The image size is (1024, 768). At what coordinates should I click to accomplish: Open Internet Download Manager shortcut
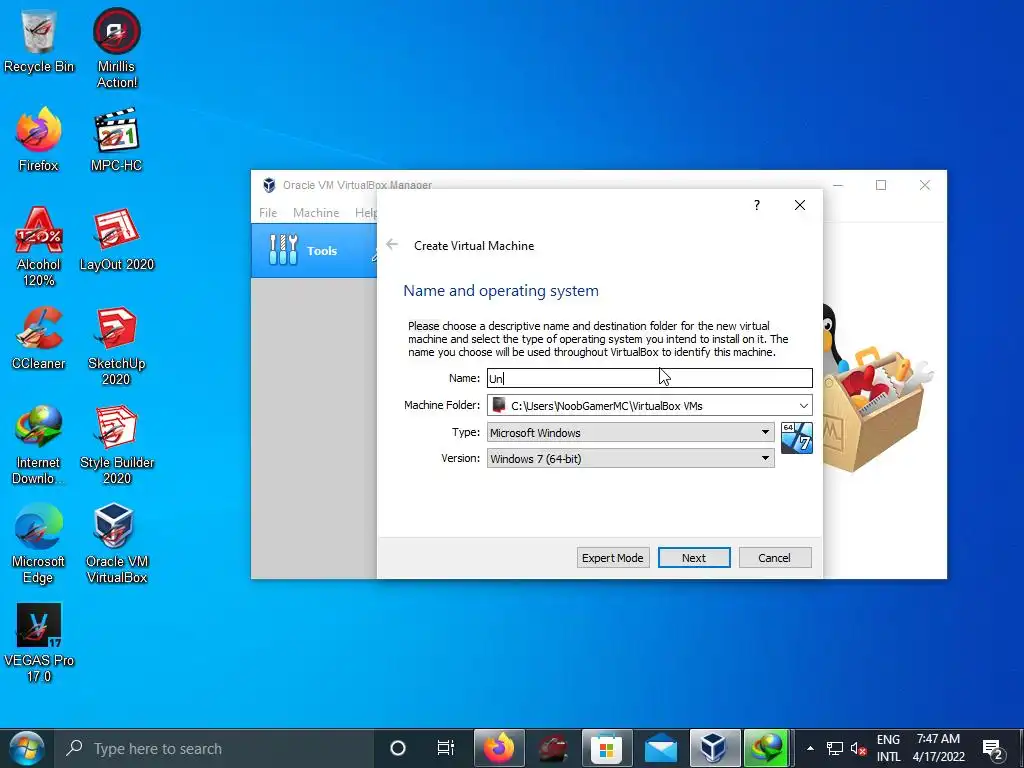click(x=39, y=445)
